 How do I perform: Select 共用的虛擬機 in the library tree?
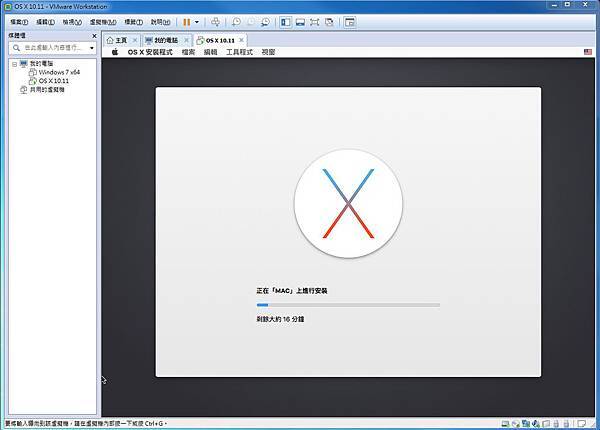(47, 90)
